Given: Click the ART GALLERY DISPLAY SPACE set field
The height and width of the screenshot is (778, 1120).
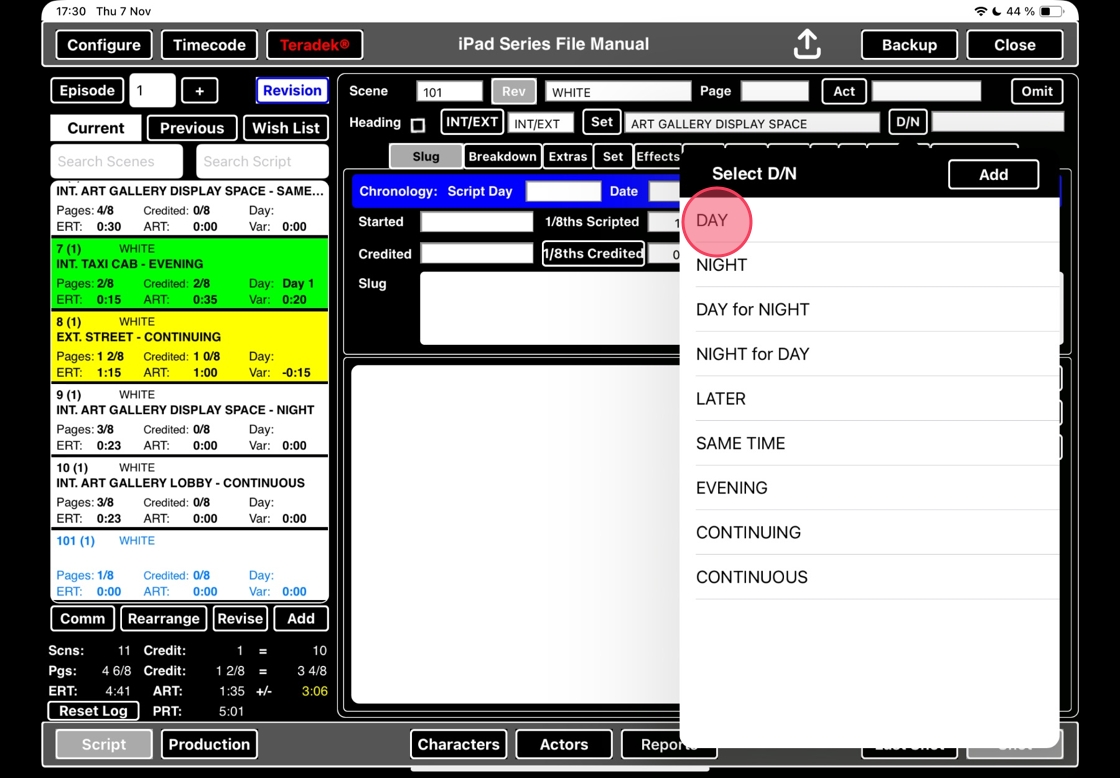Looking at the screenshot, I should coord(752,124).
